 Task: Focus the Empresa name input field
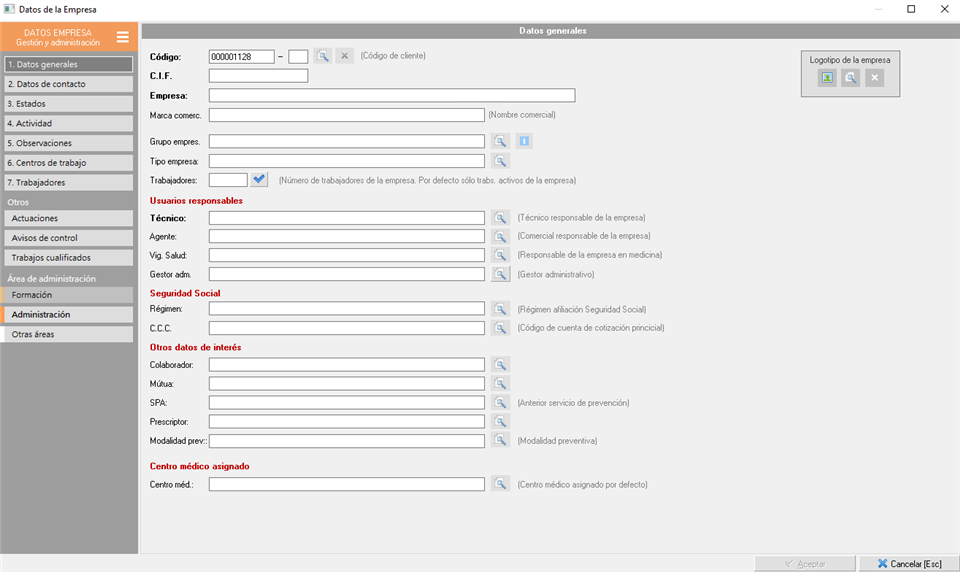(392, 96)
